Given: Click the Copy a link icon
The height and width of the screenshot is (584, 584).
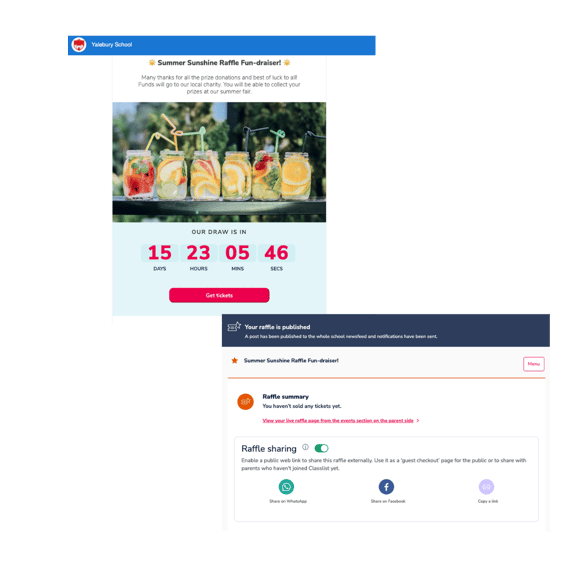Looking at the screenshot, I should [x=486, y=487].
